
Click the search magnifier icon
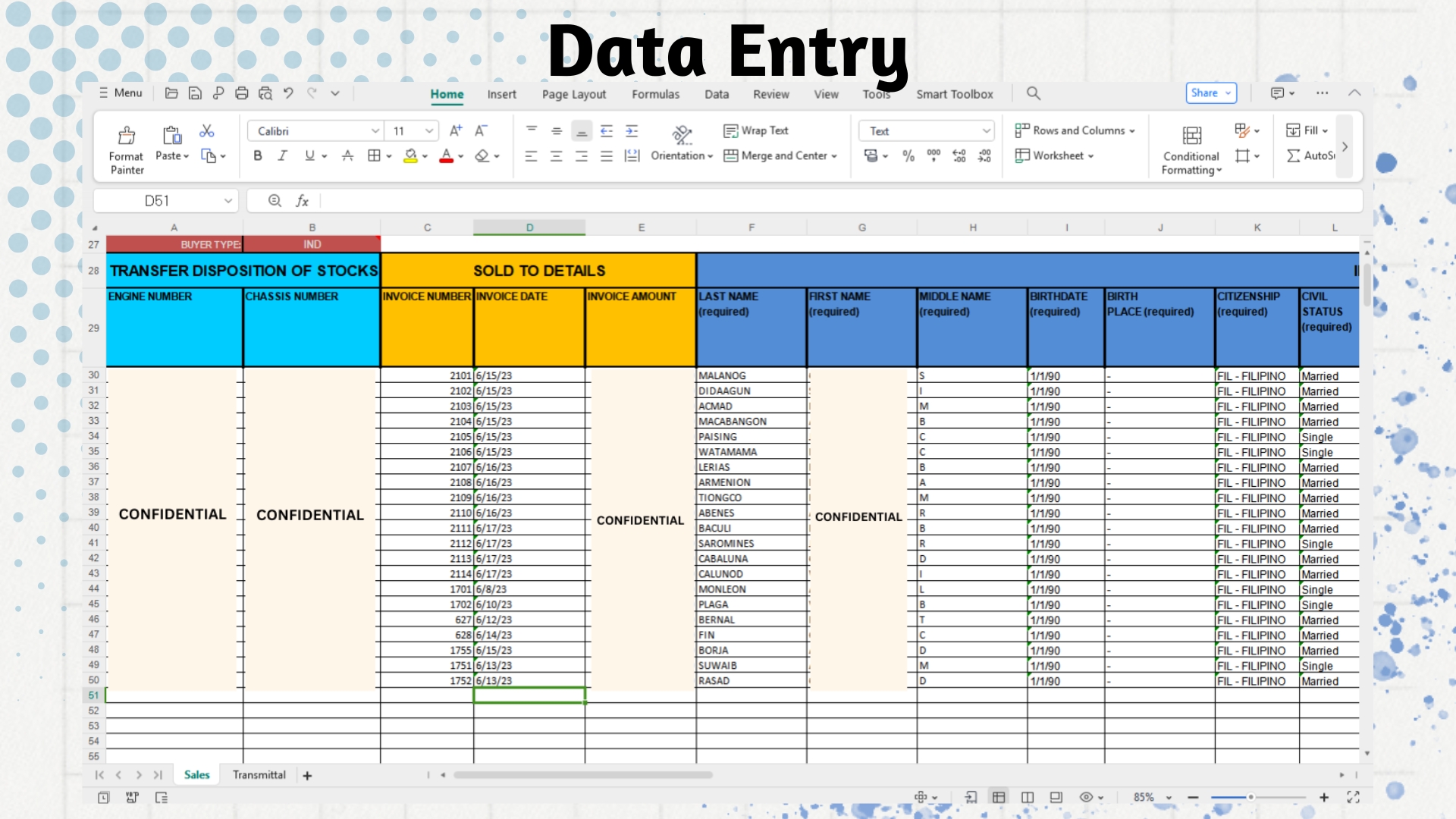click(x=1033, y=93)
